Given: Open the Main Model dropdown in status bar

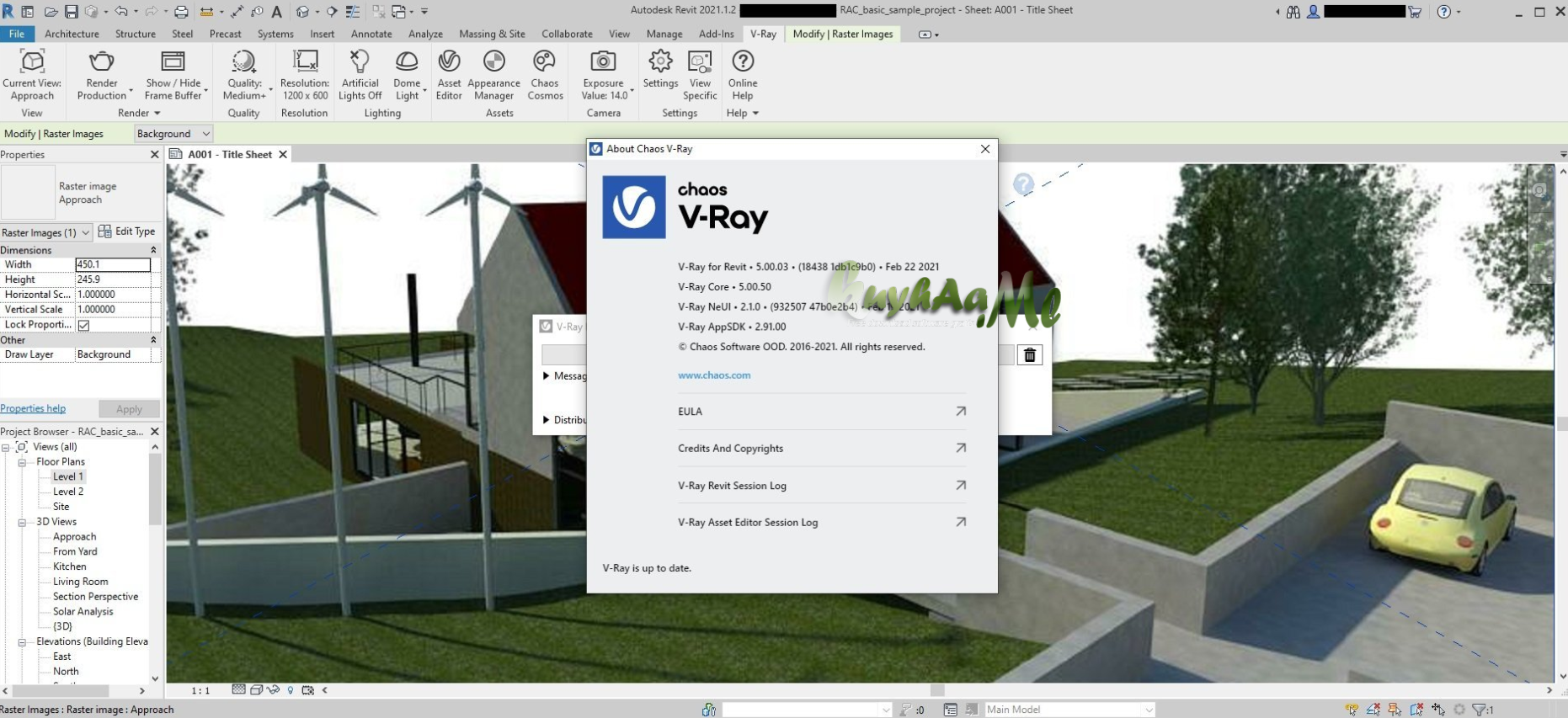Looking at the screenshot, I should click(1069, 710).
